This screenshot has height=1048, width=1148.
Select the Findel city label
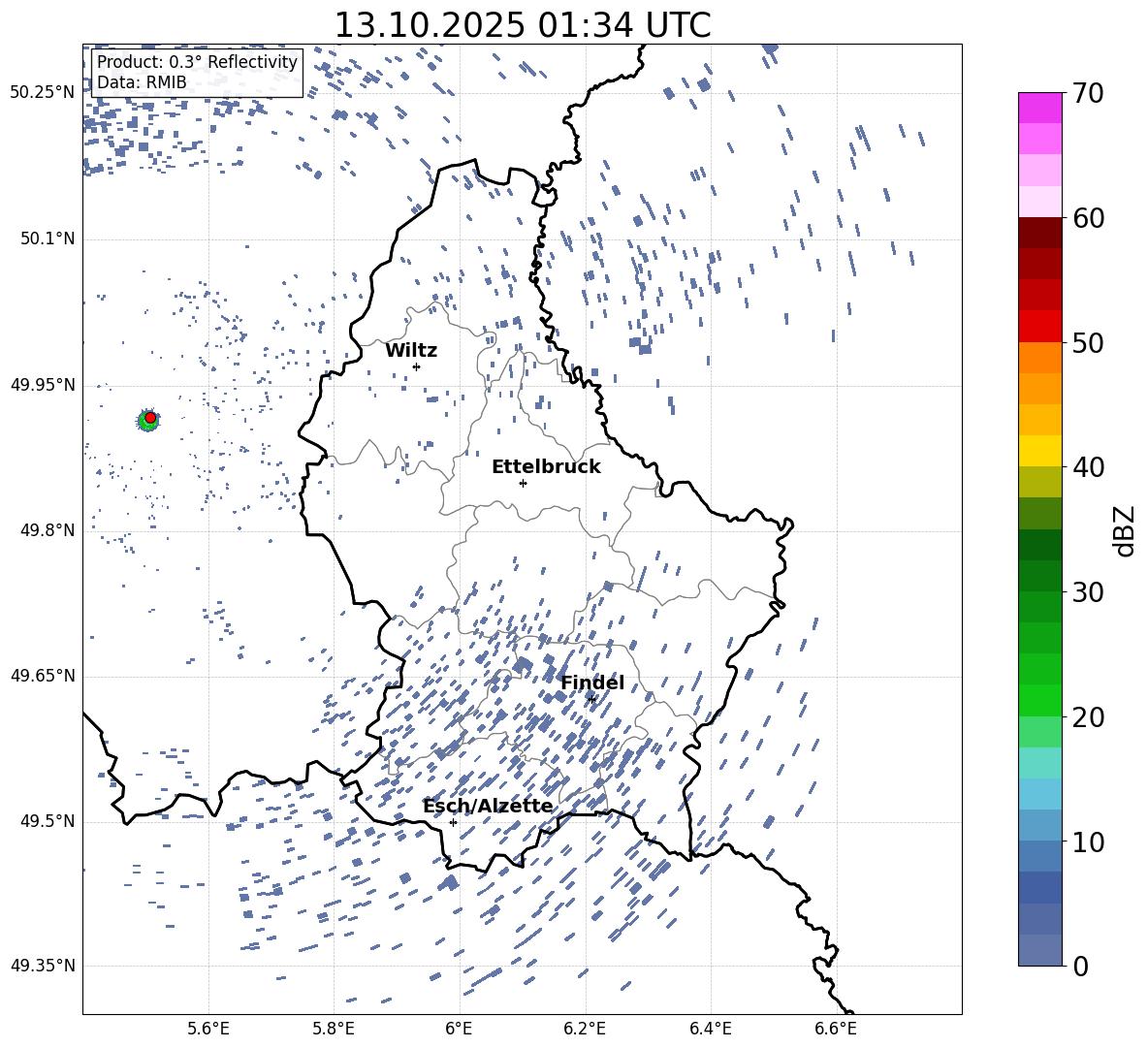[591, 683]
